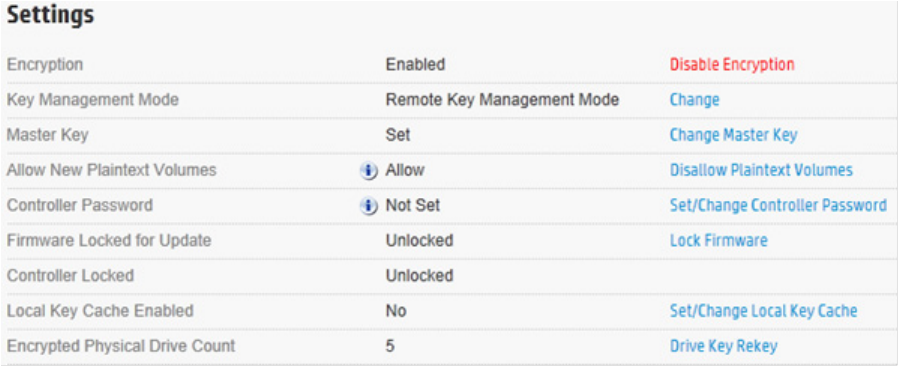Click the Settings heading
900x367 pixels.
pyautogui.click(x=51, y=16)
